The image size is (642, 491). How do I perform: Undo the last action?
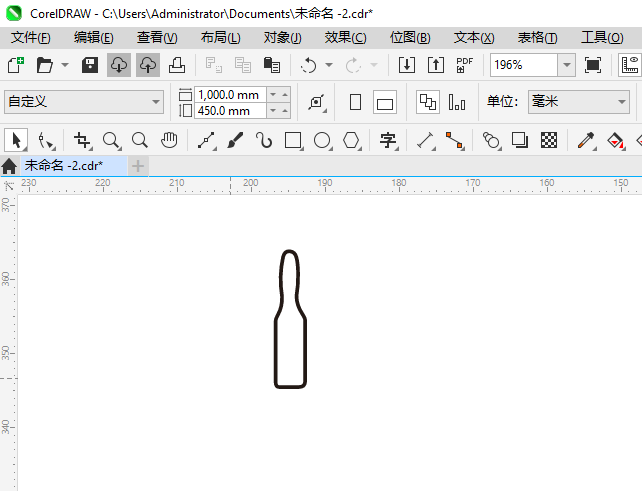(x=309, y=65)
